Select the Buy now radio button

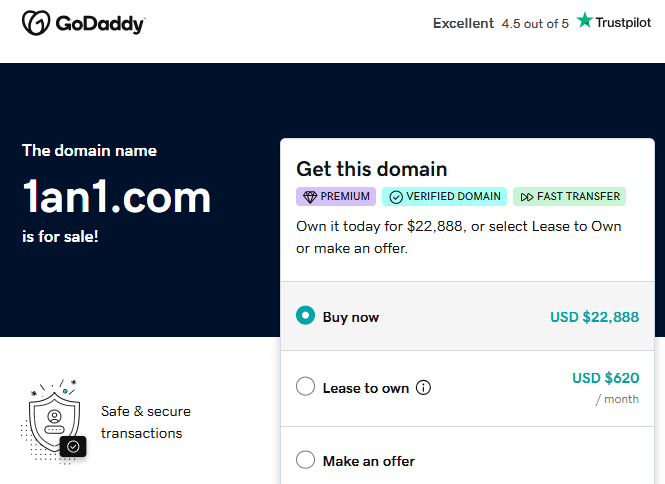305,316
